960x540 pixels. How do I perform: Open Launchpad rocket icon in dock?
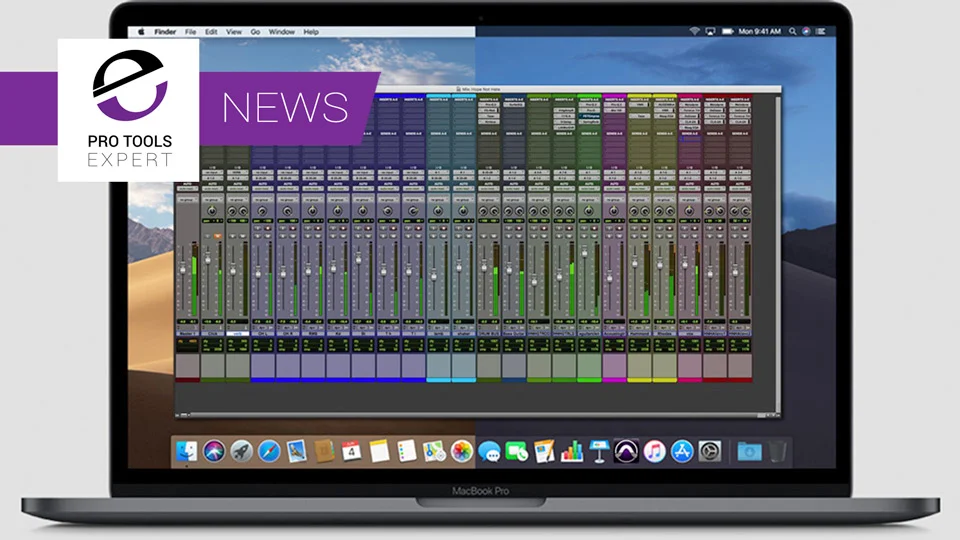point(241,452)
